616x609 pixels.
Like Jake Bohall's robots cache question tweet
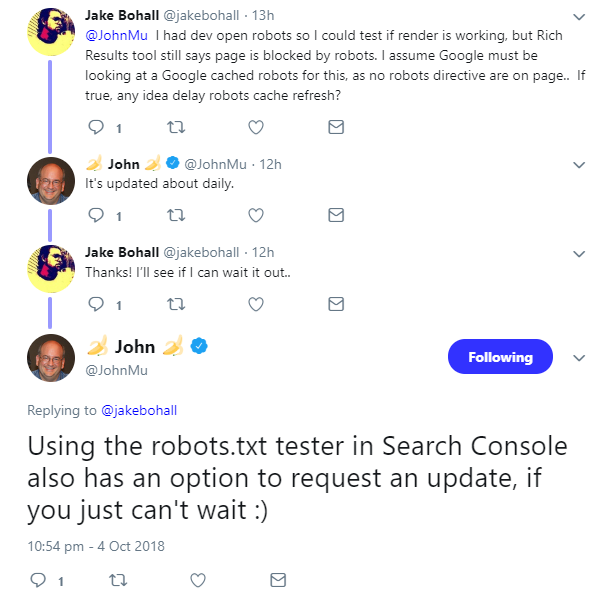(256, 127)
